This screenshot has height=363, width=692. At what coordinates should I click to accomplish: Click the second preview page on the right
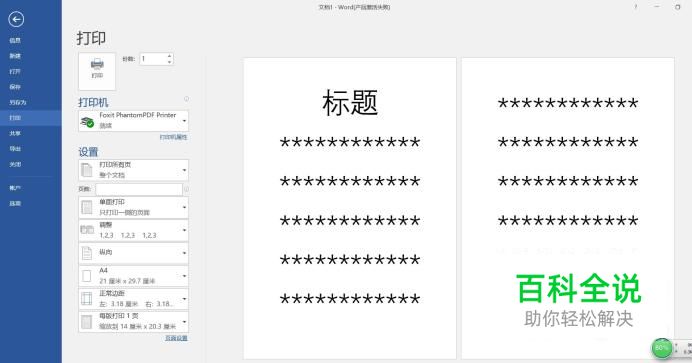click(x=568, y=208)
